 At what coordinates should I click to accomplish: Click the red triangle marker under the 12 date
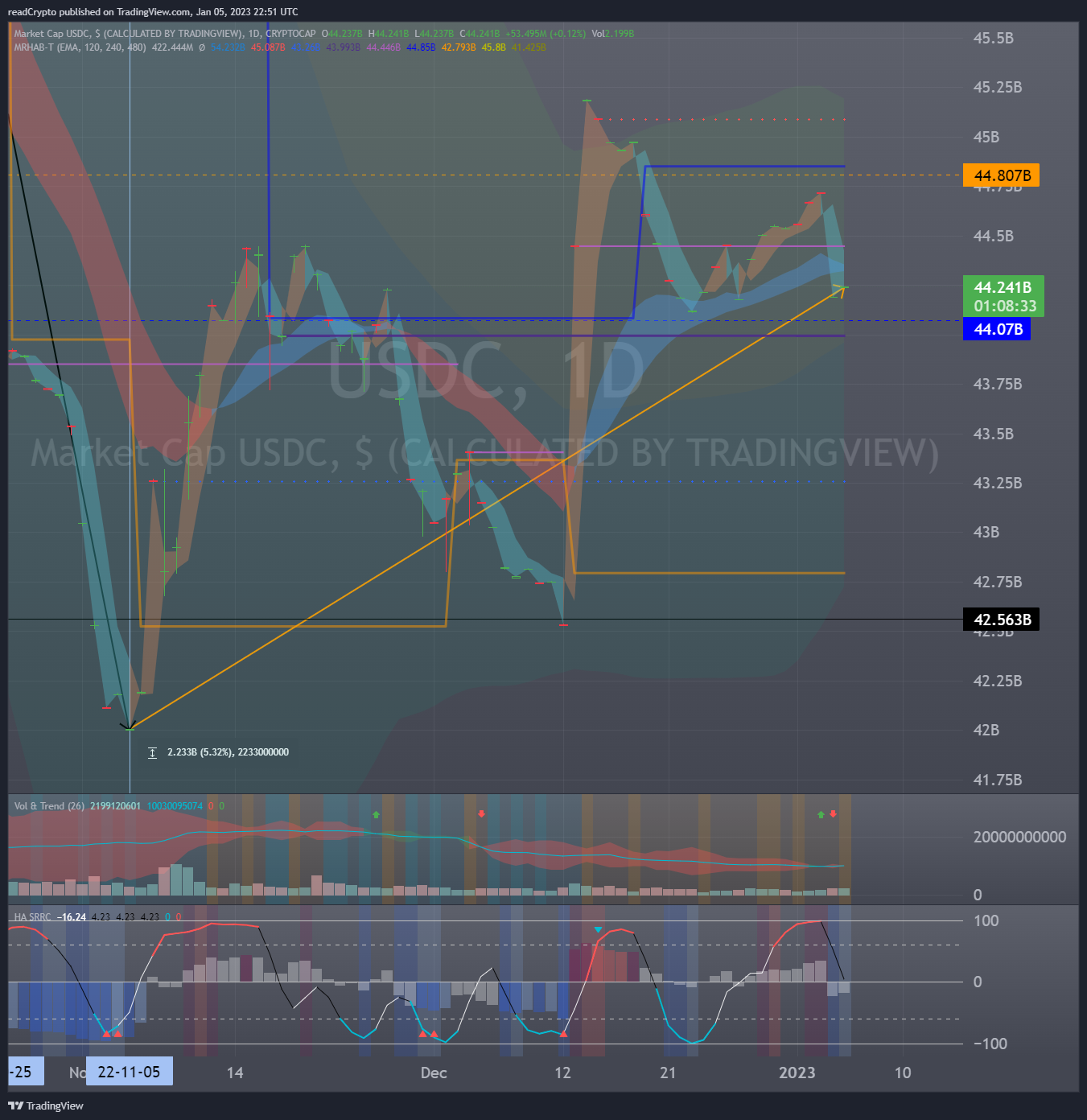pyautogui.click(x=563, y=1033)
